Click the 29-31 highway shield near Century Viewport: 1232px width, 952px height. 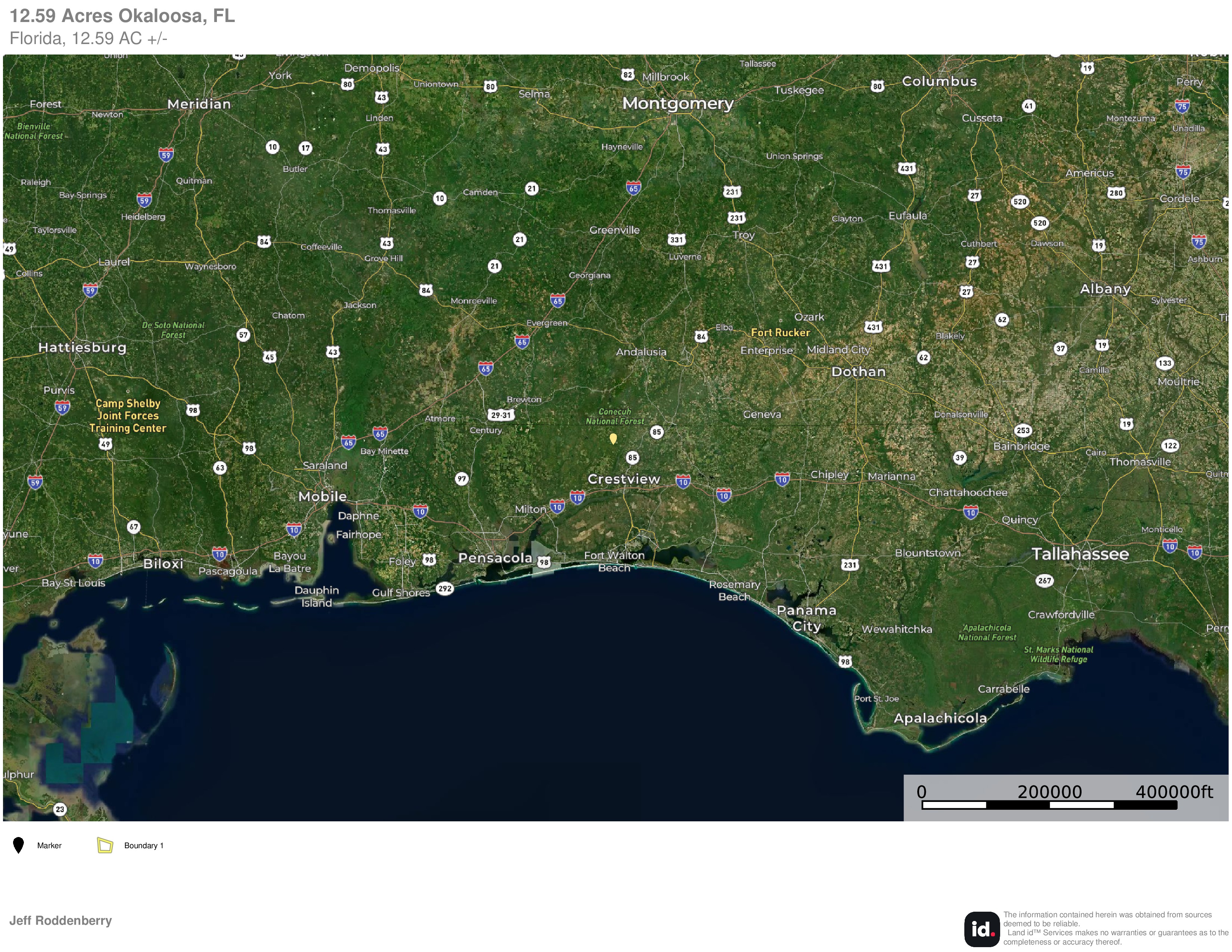coord(500,415)
